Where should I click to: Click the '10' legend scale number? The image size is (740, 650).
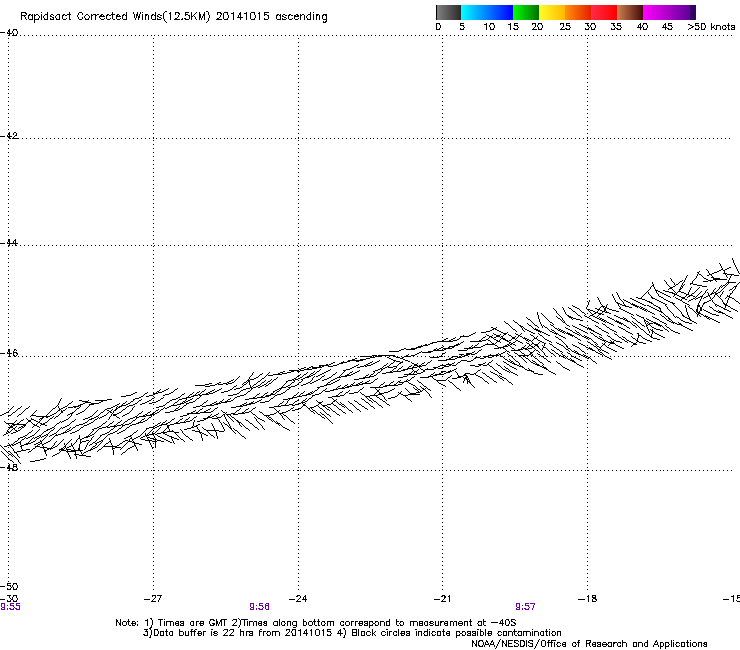489,27
